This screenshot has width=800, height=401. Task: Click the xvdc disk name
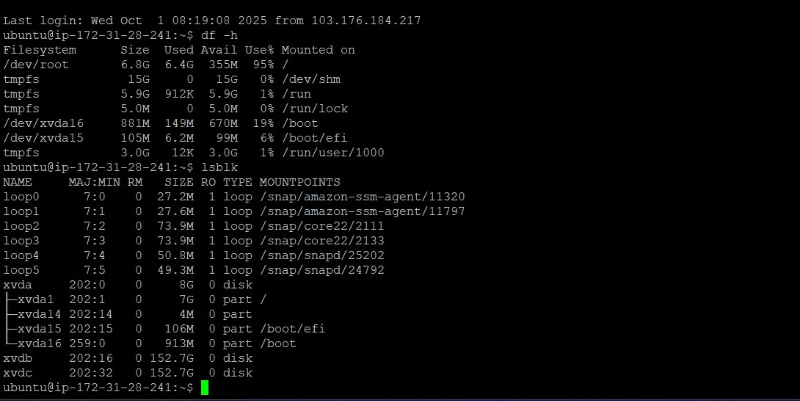[x=18, y=372]
